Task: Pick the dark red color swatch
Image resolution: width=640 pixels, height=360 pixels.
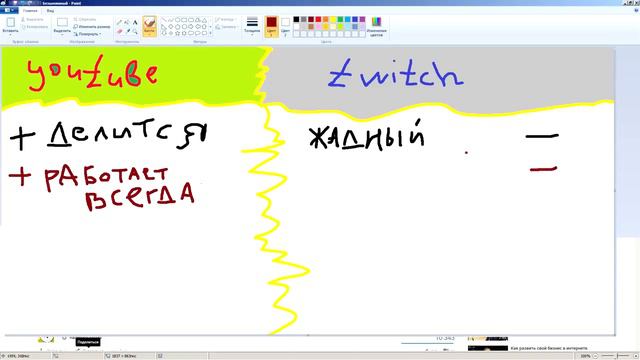Action: pyautogui.click(x=311, y=19)
